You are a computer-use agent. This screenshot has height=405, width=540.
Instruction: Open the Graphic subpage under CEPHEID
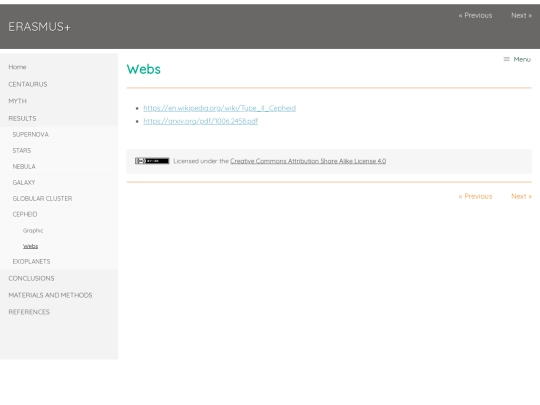tap(33, 230)
